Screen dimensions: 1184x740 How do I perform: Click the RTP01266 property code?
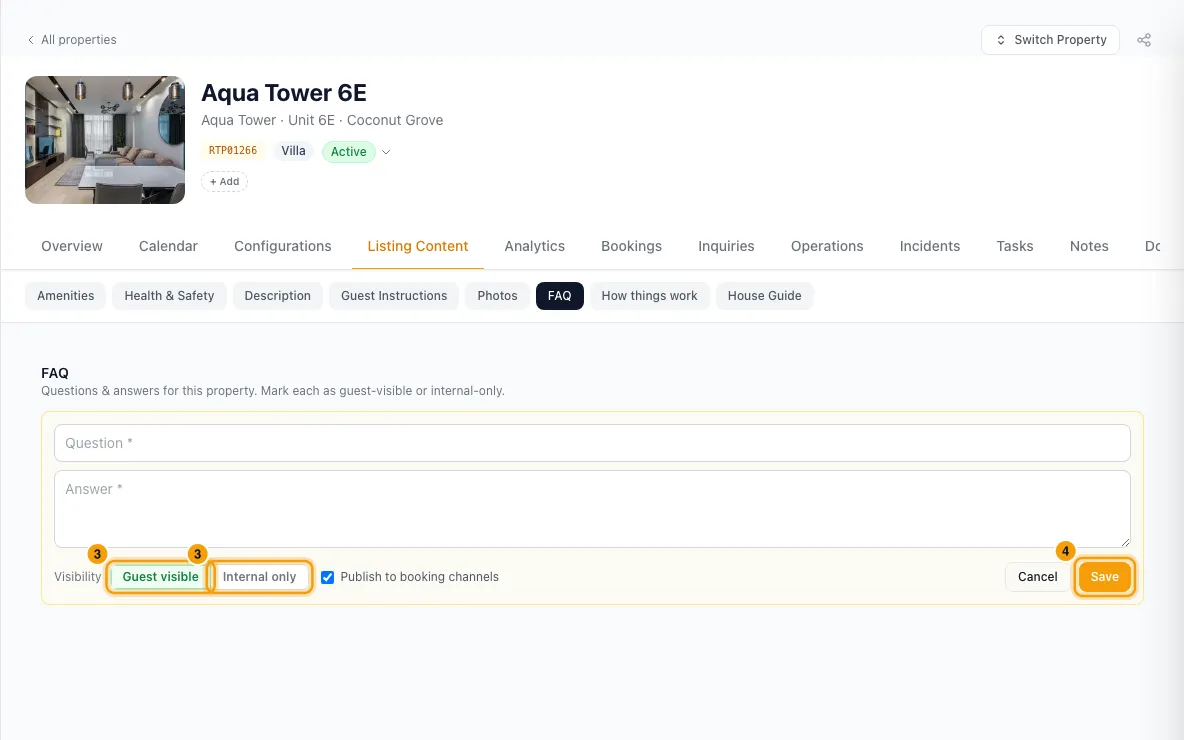233,150
